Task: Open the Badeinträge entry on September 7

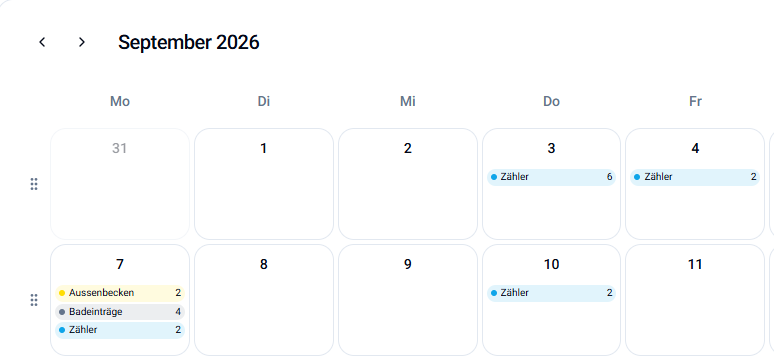Action: tap(120, 312)
